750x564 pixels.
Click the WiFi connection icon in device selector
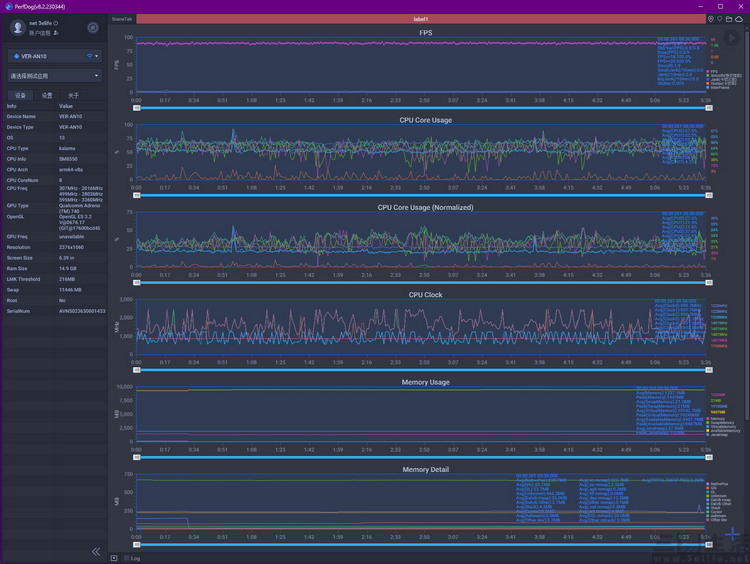(89, 56)
